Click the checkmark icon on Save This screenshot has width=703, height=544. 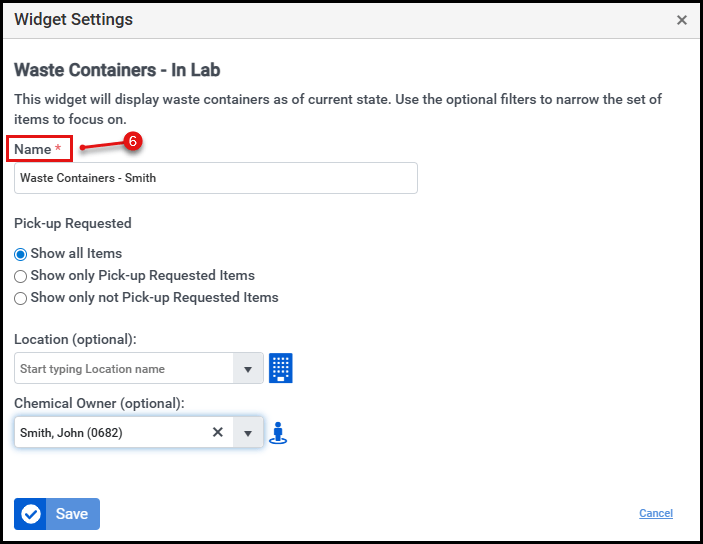pyautogui.click(x=31, y=514)
